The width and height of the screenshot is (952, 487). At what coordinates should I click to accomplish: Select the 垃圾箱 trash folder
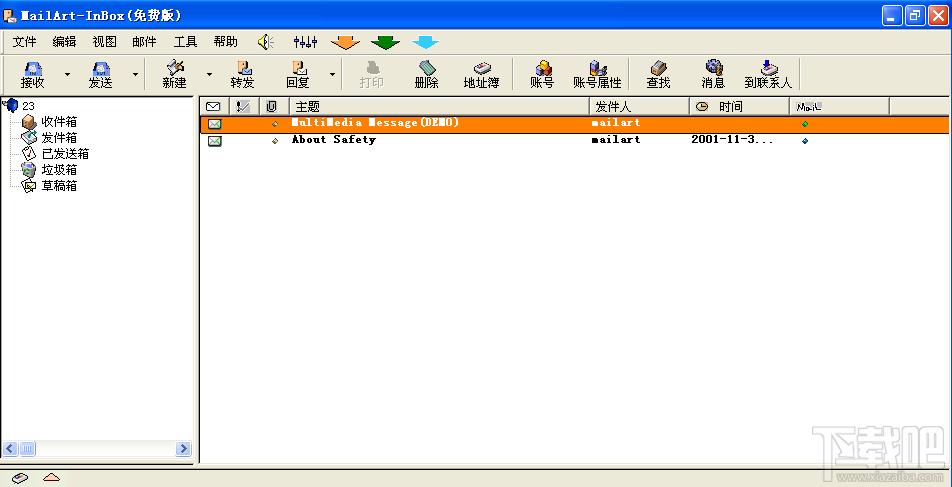pyautogui.click(x=59, y=170)
